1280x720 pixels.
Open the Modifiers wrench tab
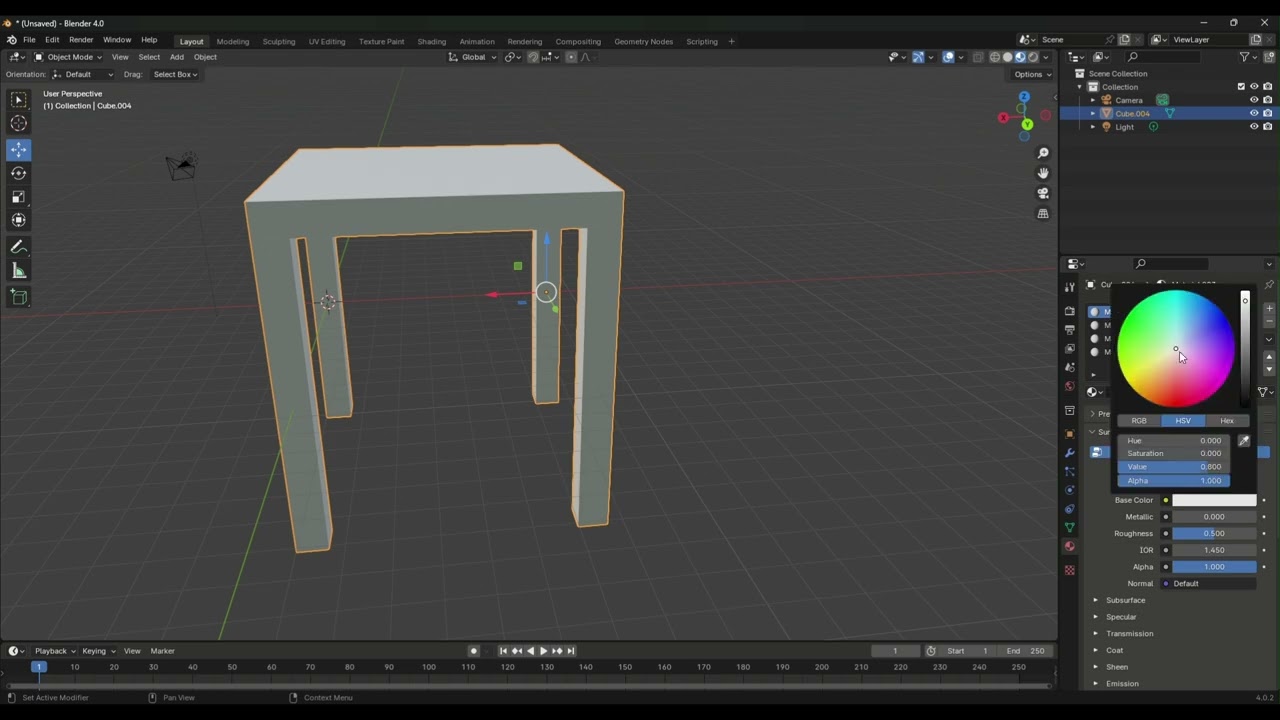(x=1070, y=453)
